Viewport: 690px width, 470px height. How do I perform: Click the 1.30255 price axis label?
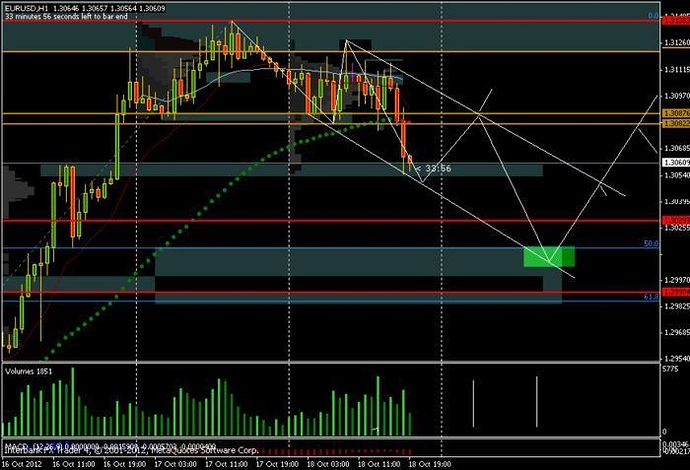677,228
